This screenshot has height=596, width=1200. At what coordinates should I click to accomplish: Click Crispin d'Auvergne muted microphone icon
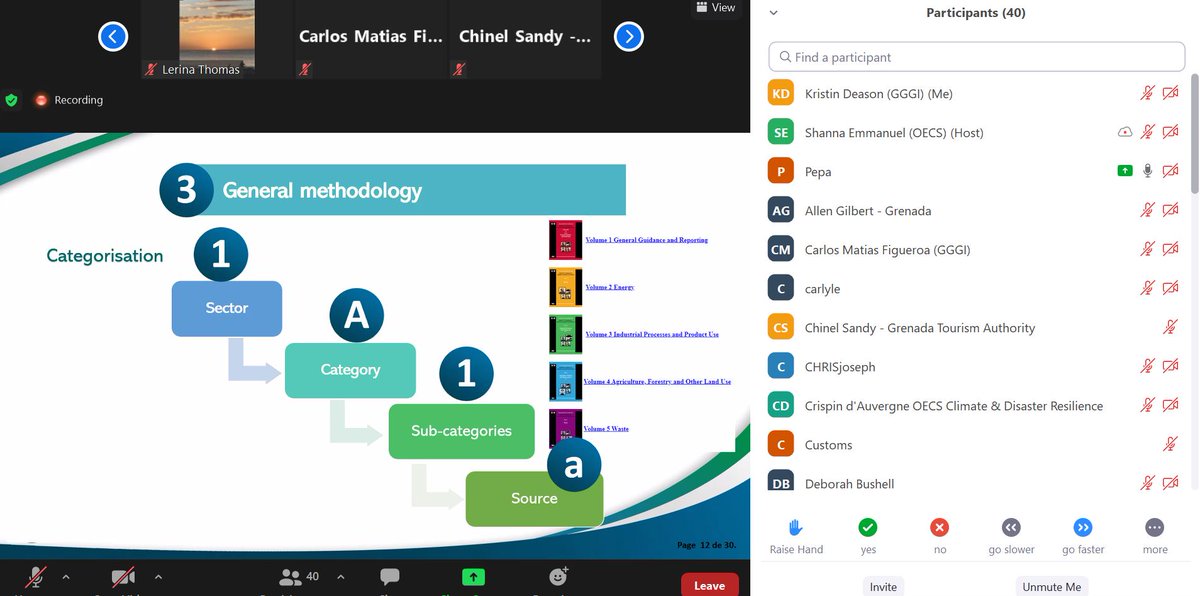tap(1148, 405)
